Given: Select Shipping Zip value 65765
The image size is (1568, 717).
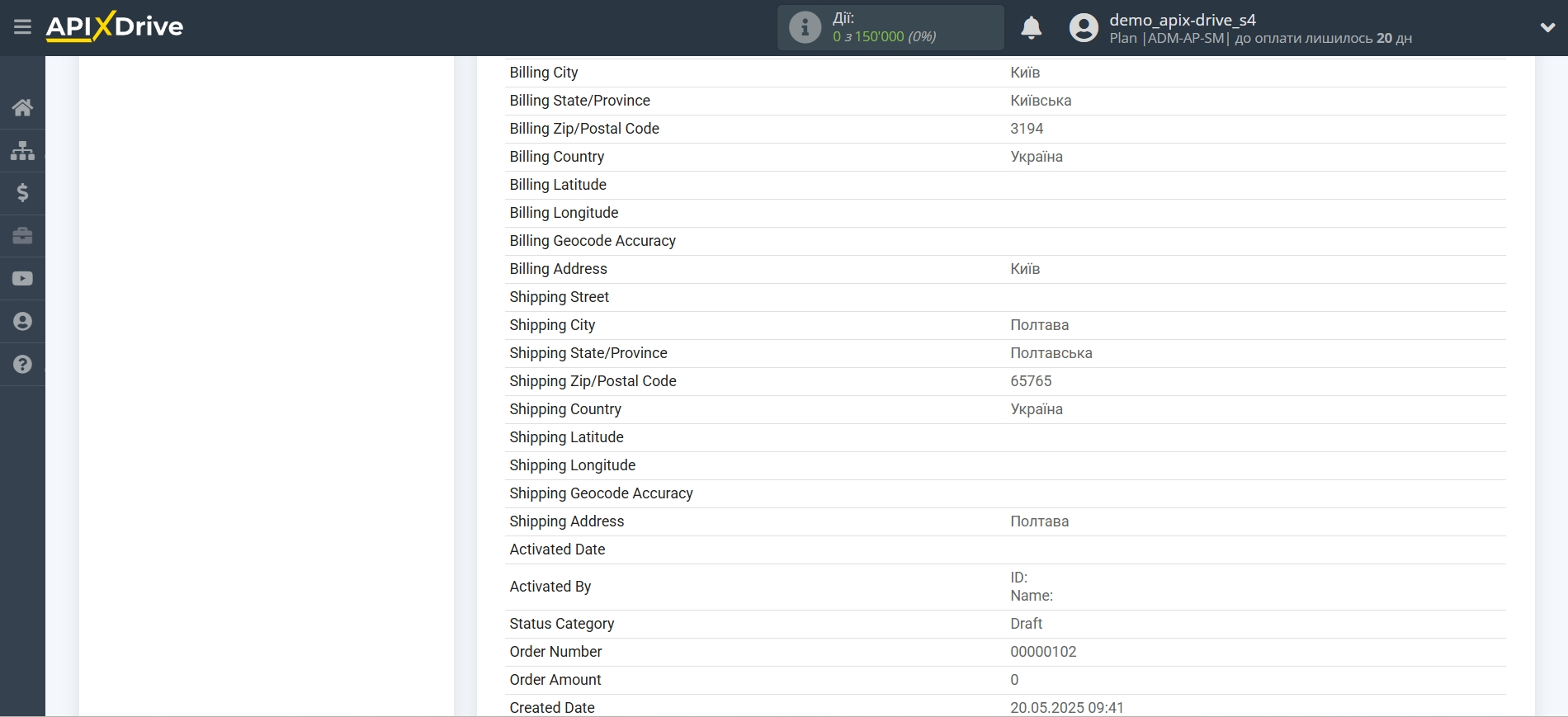Looking at the screenshot, I should coord(1031,381).
